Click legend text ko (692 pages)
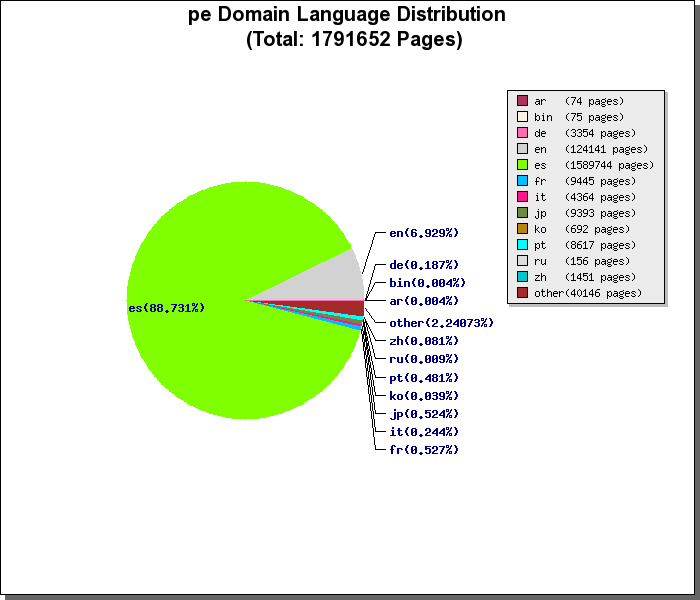The width and height of the screenshot is (700, 600). click(x=582, y=229)
